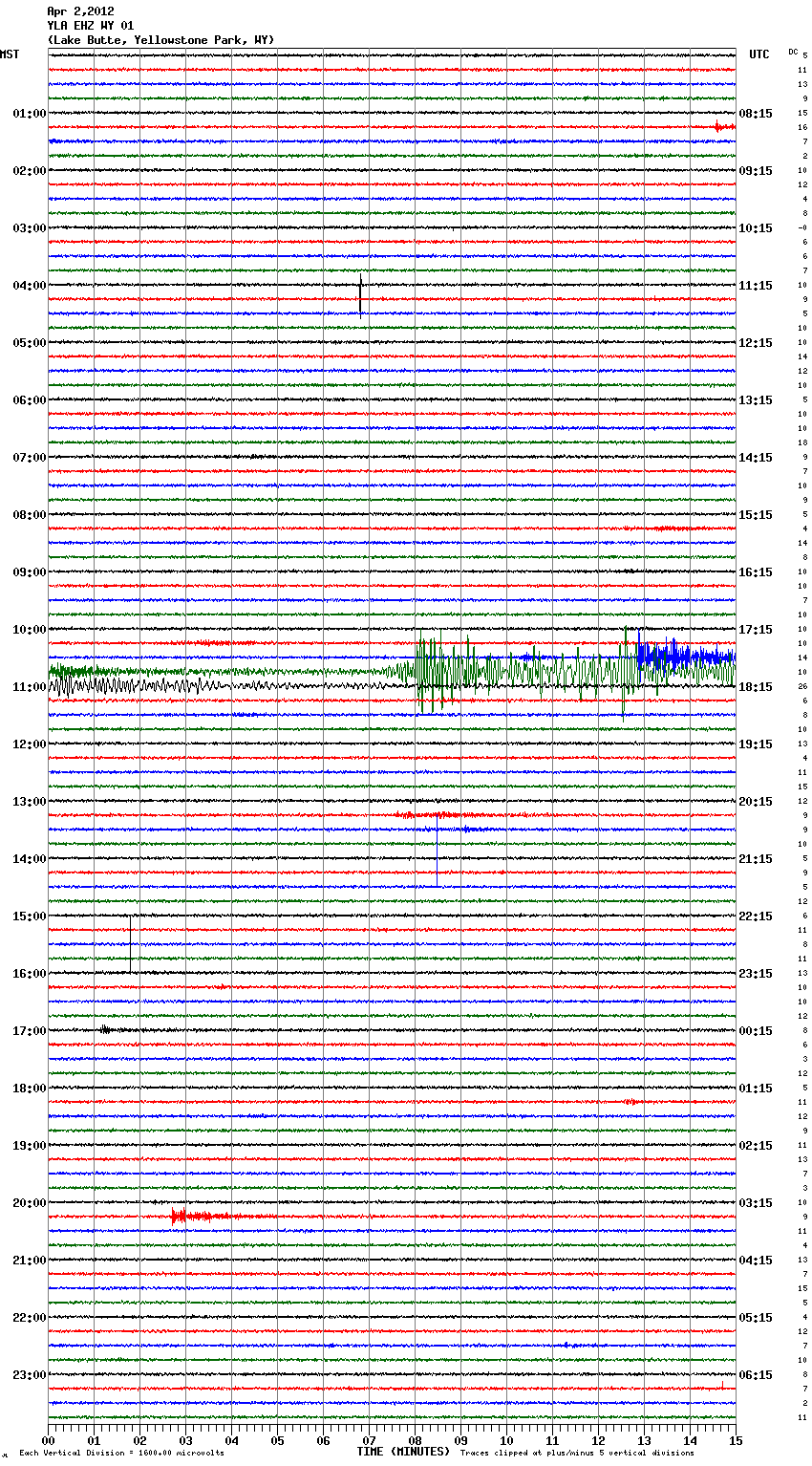Click the '11:15' UTC time label
812x1466 pixels.
click(756, 286)
